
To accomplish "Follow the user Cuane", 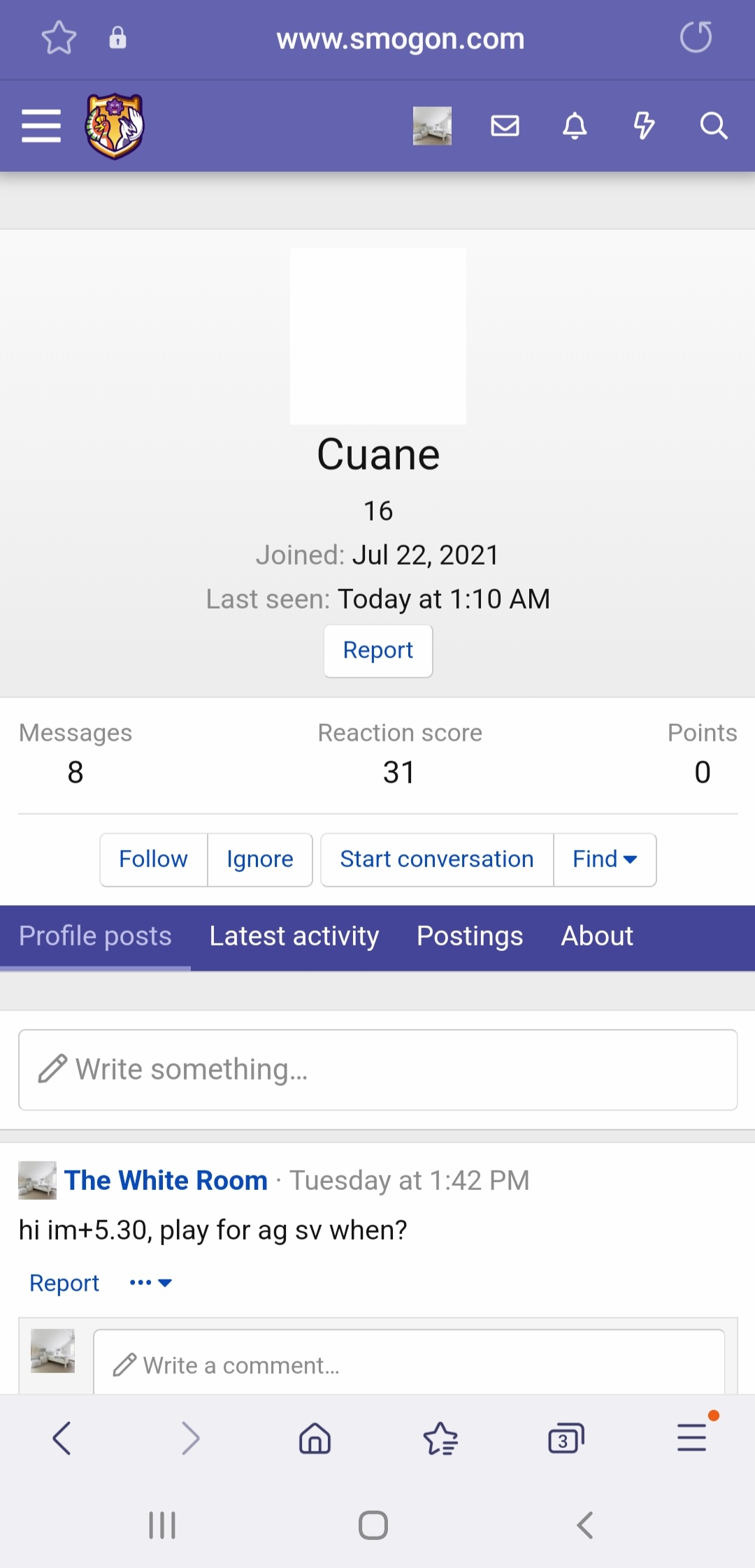I will (x=154, y=859).
